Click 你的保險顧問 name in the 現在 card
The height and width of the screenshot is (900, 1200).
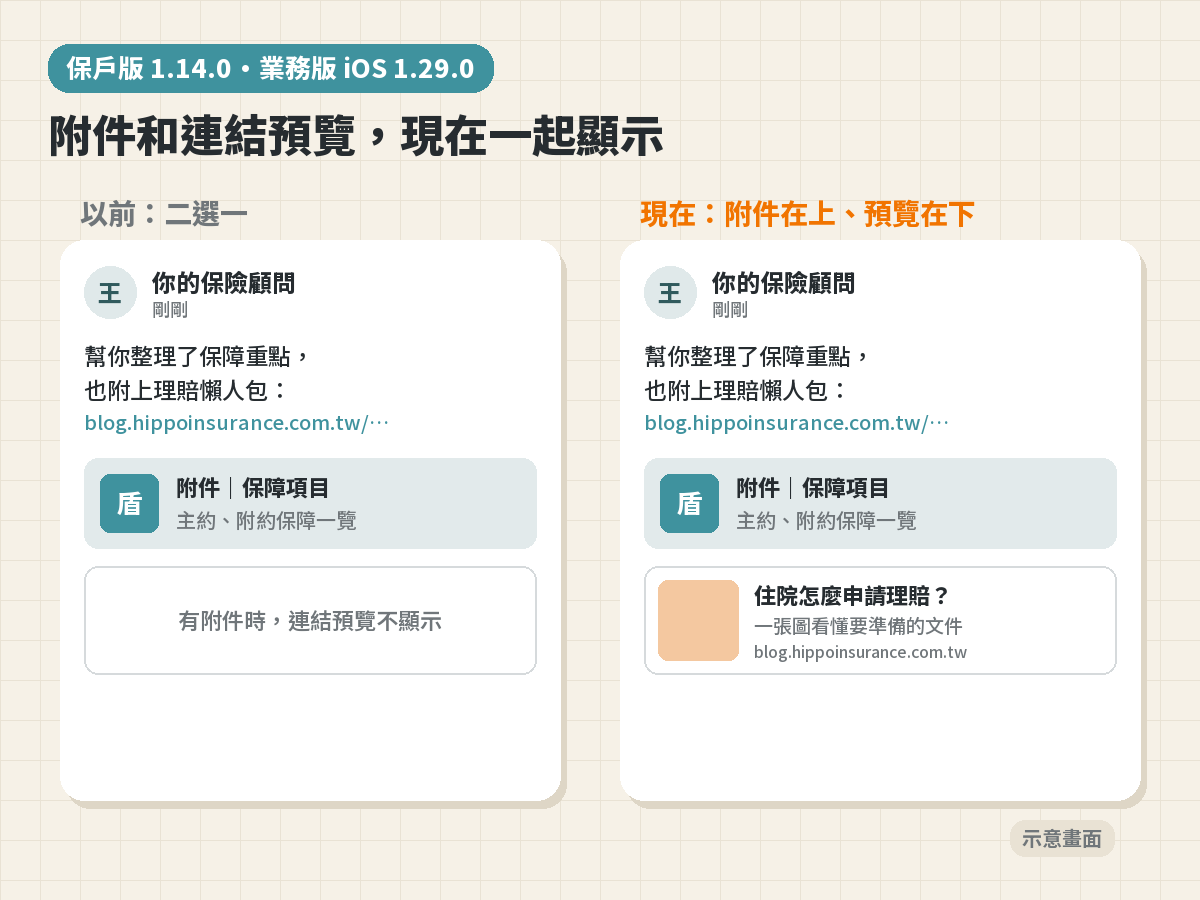coord(784,283)
